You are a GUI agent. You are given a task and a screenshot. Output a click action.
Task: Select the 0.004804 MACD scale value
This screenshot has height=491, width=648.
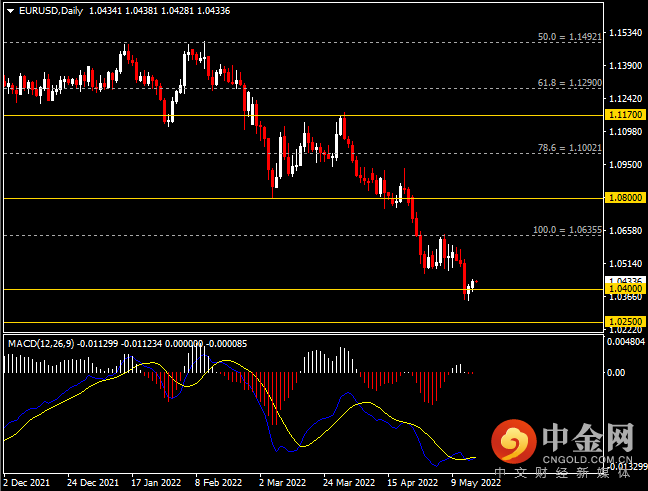click(626, 341)
